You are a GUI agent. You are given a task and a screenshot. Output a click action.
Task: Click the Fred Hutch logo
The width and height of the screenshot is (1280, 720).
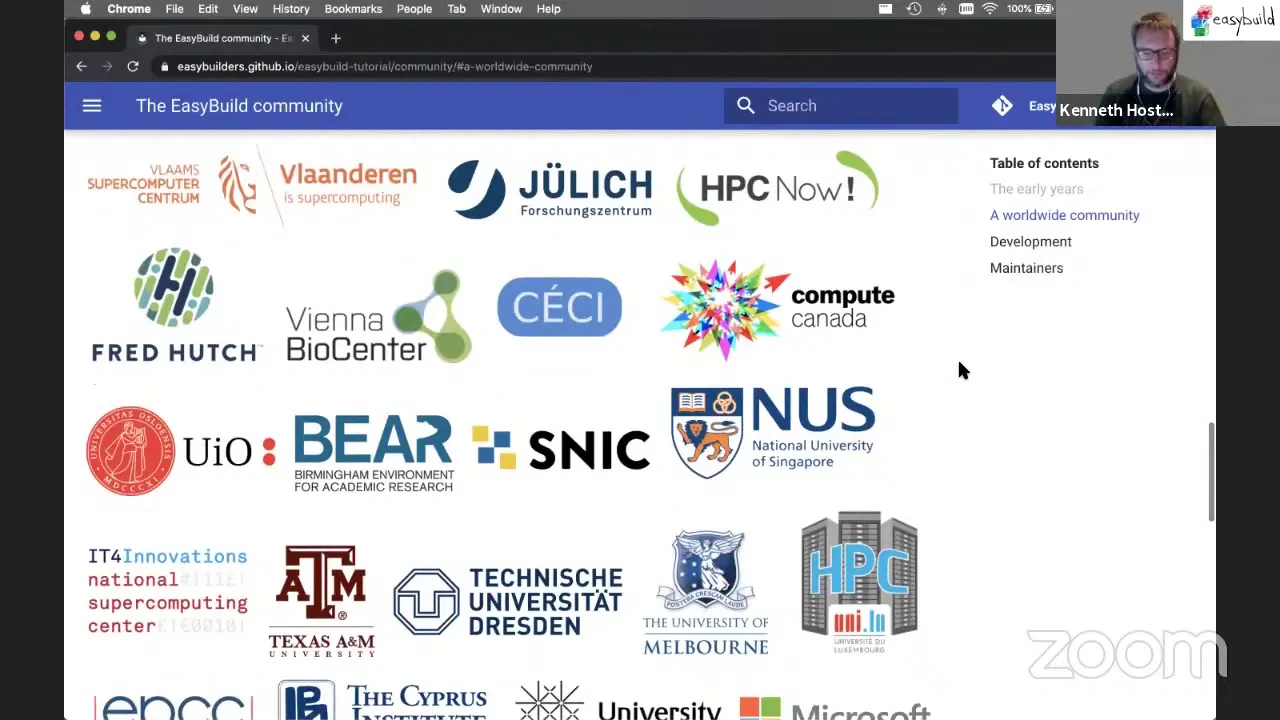[x=175, y=305]
